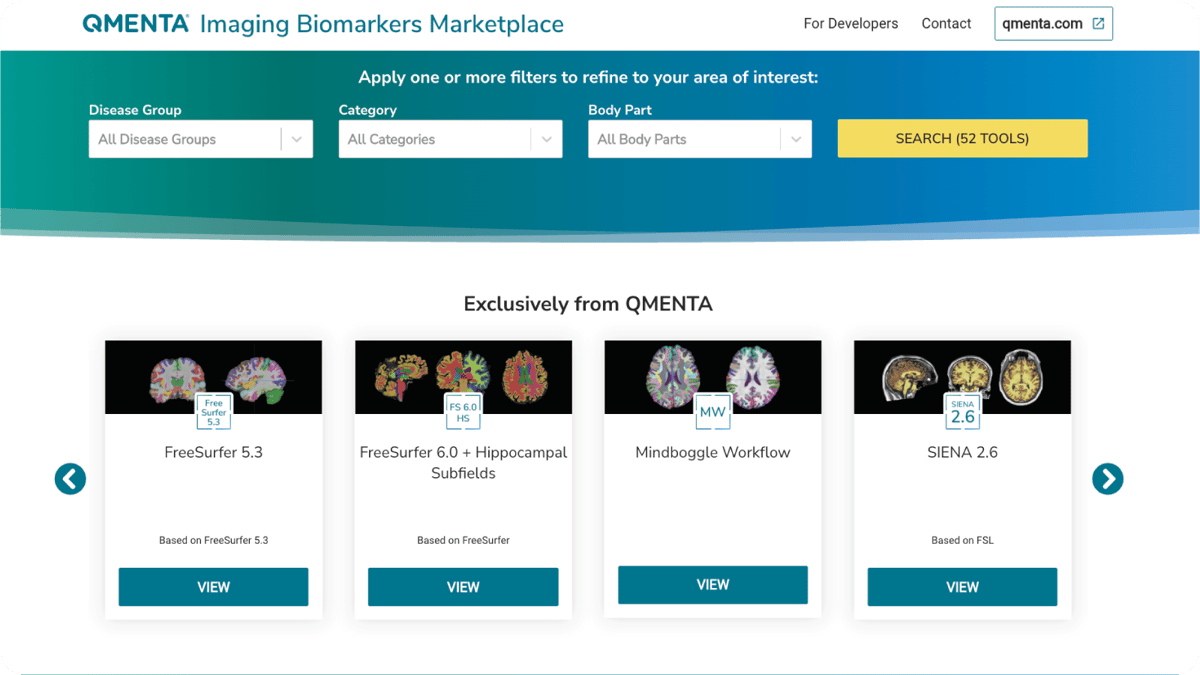The image size is (1200, 675).
Task: Click 'Based on FSL' text
Action: pyautogui.click(x=962, y=540)
